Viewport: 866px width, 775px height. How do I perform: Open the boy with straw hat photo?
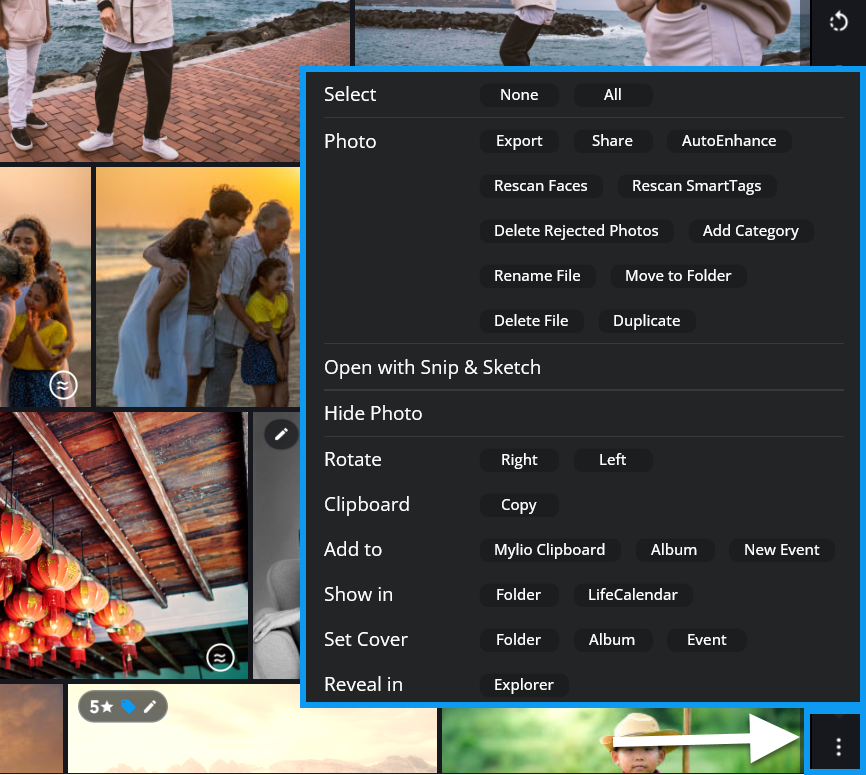[622, 740]
